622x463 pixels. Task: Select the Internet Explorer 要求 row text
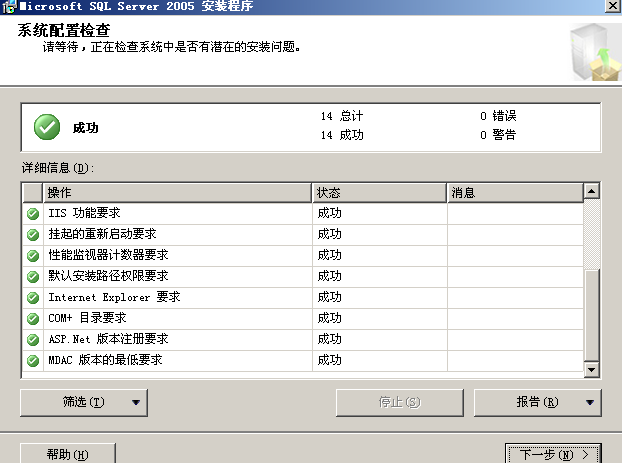click(114, 297)
